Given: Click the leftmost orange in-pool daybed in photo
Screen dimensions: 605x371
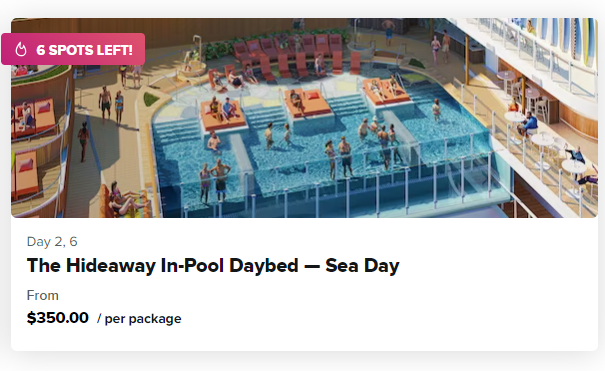Looking at the screenshot, I should (223, 115).
